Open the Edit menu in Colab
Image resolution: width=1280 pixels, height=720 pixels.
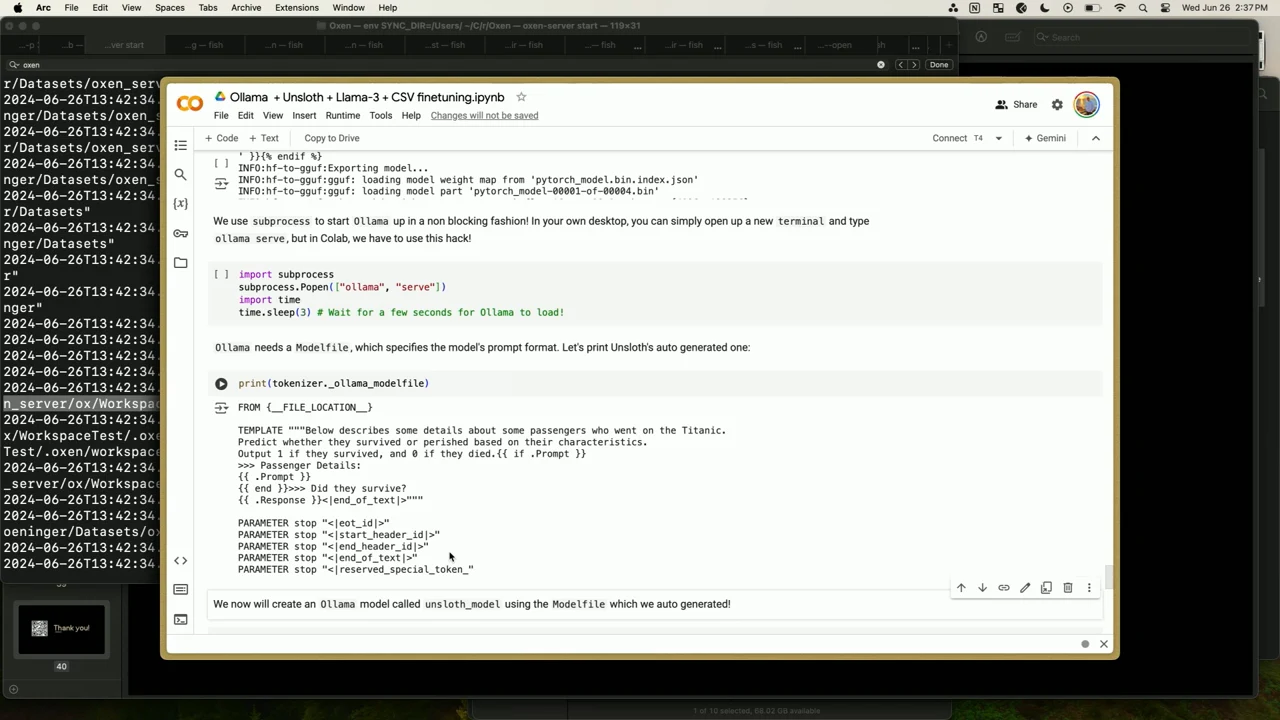(x=245, y=115)
